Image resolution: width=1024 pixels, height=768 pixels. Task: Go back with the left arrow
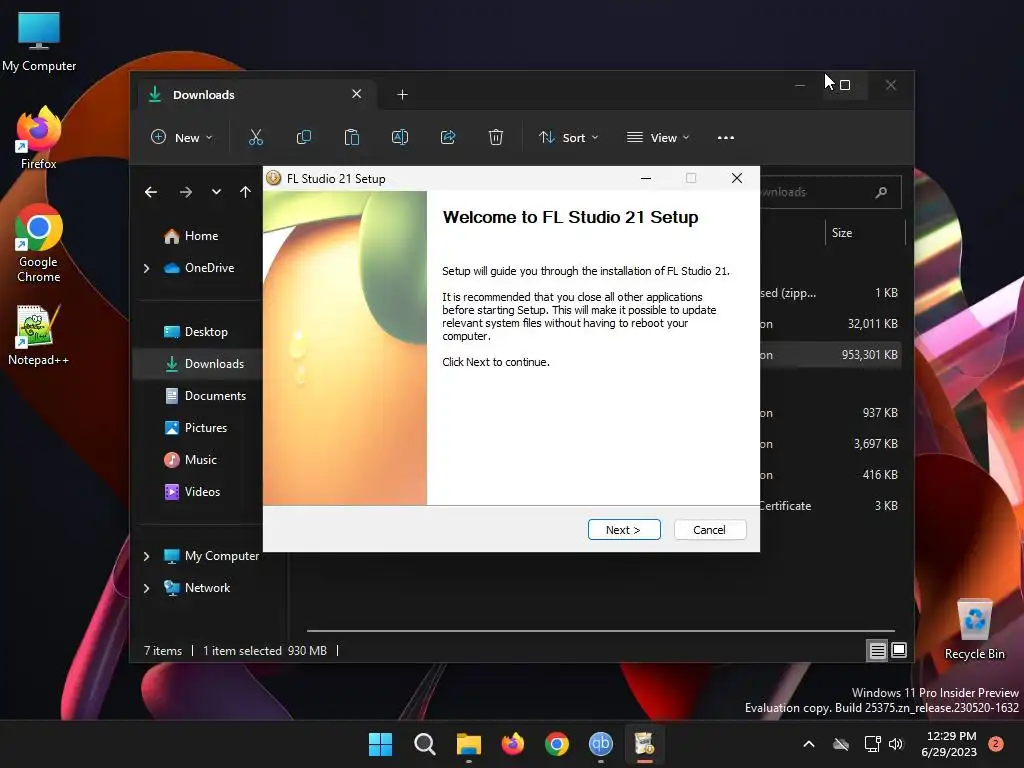click(x=151, y=192)
